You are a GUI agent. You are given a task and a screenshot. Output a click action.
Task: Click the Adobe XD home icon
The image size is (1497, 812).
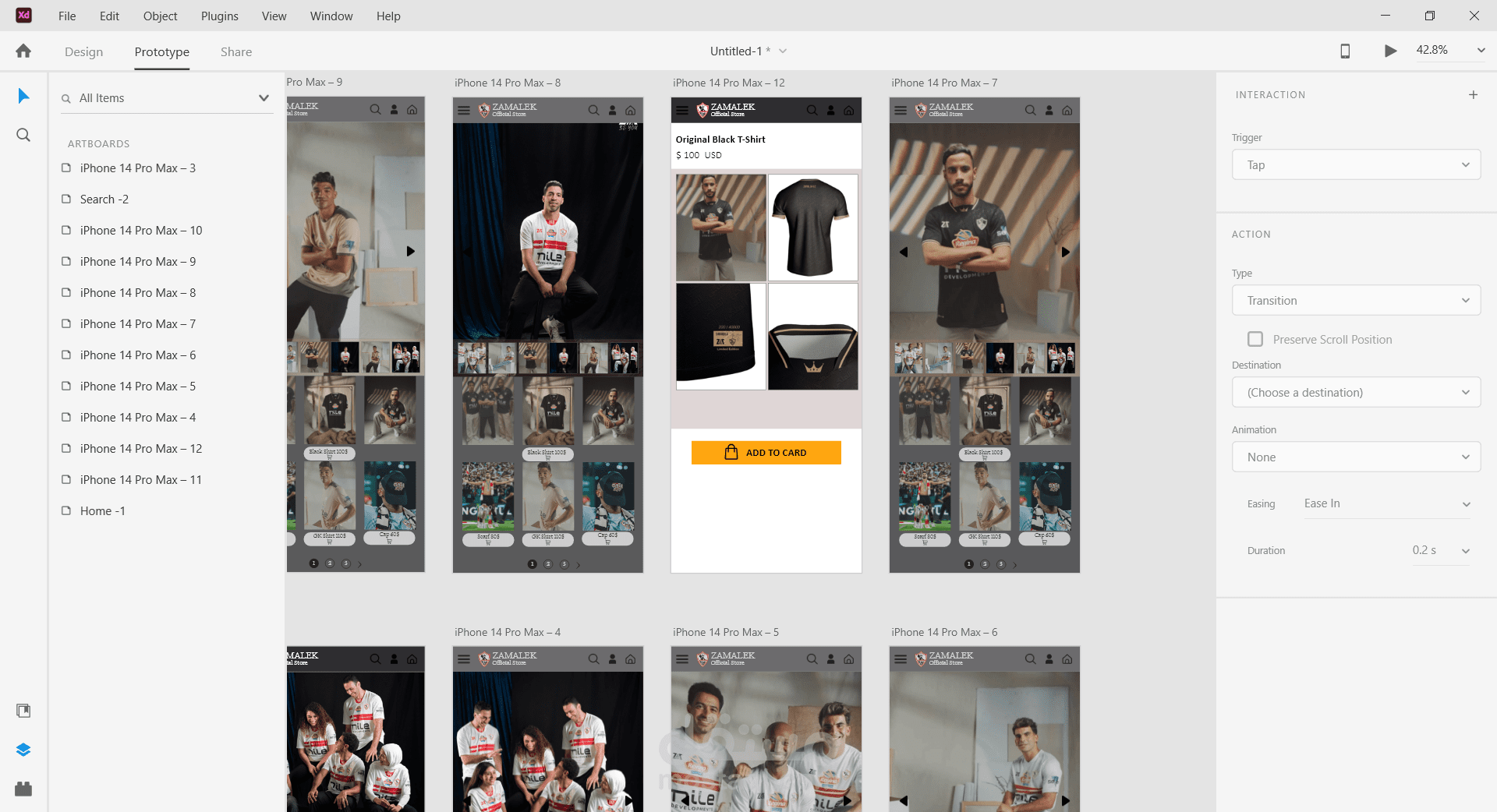coord(23,51)
